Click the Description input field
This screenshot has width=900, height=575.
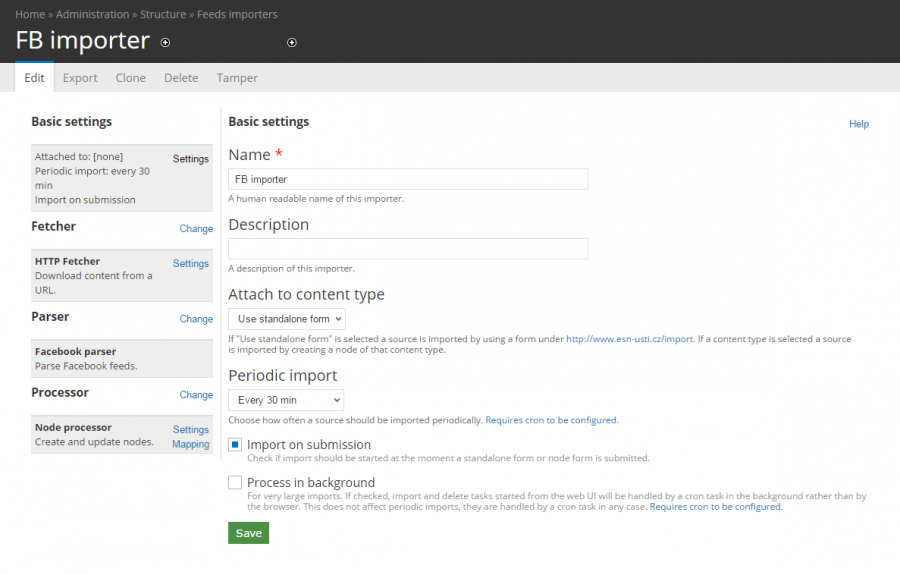coord(408,249)
